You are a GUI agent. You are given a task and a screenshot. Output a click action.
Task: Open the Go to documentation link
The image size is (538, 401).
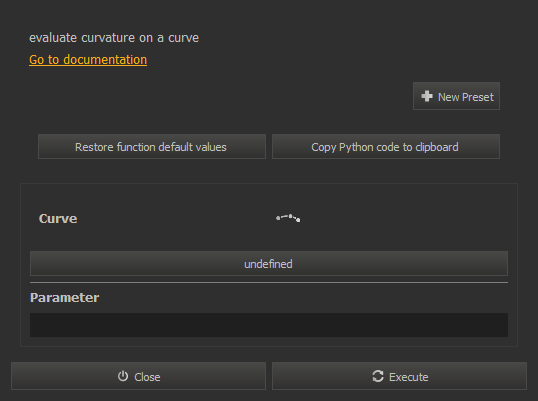tap(88, 60)
